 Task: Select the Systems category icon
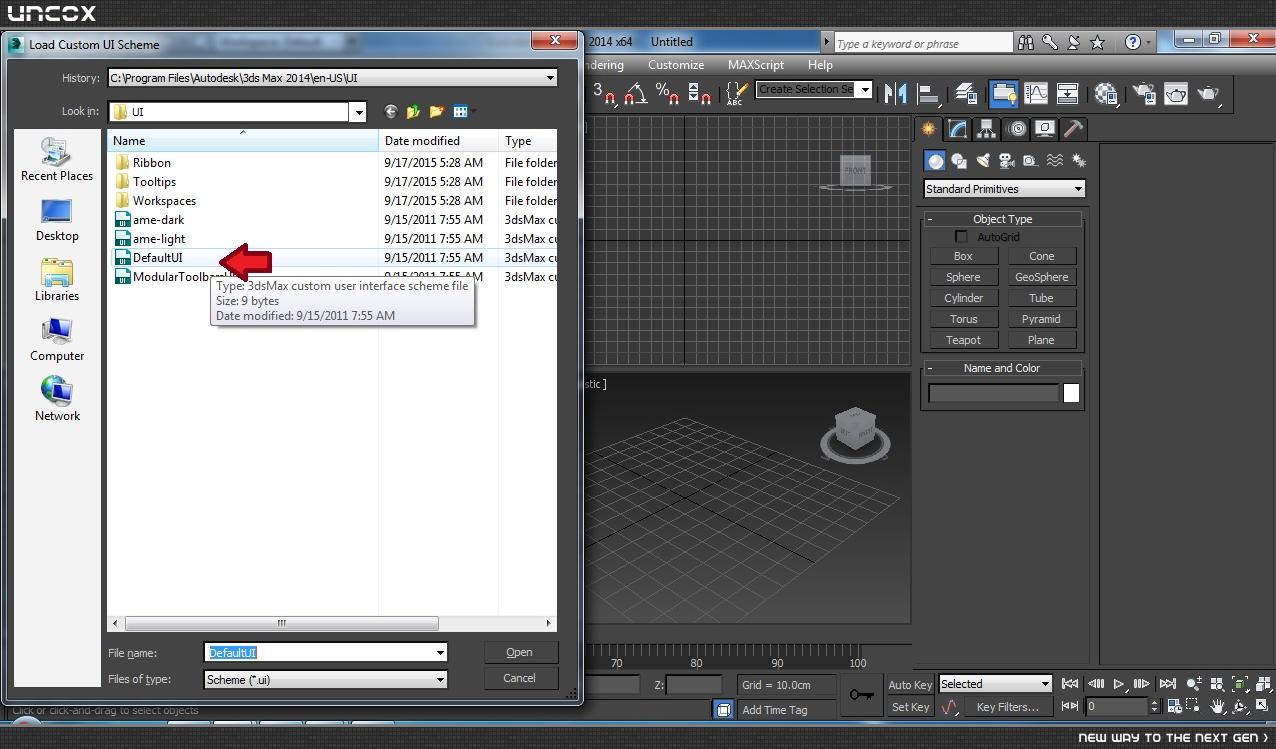point(1078,160)
